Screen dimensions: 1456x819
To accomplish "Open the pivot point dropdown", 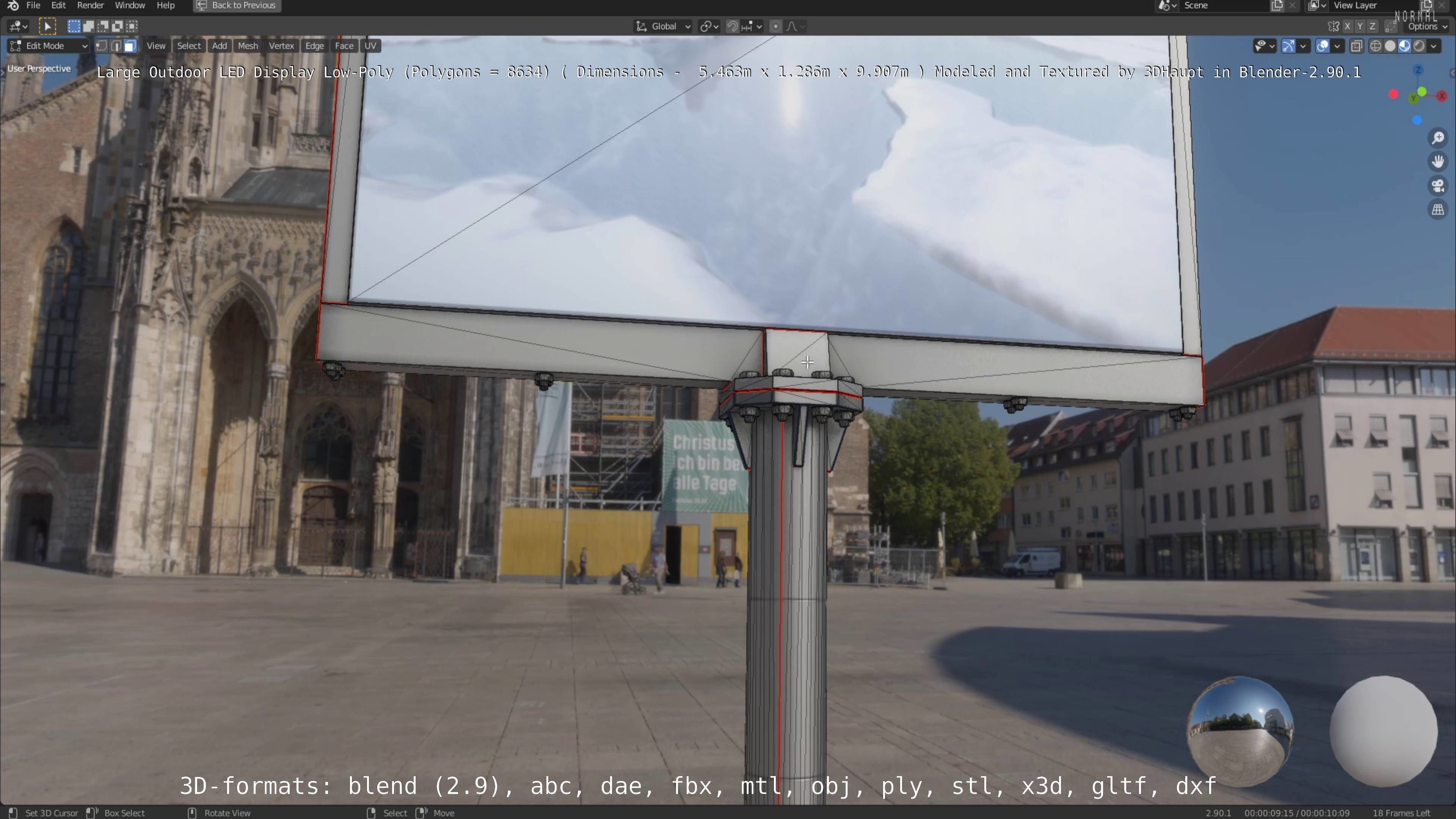I will [709, 26].
